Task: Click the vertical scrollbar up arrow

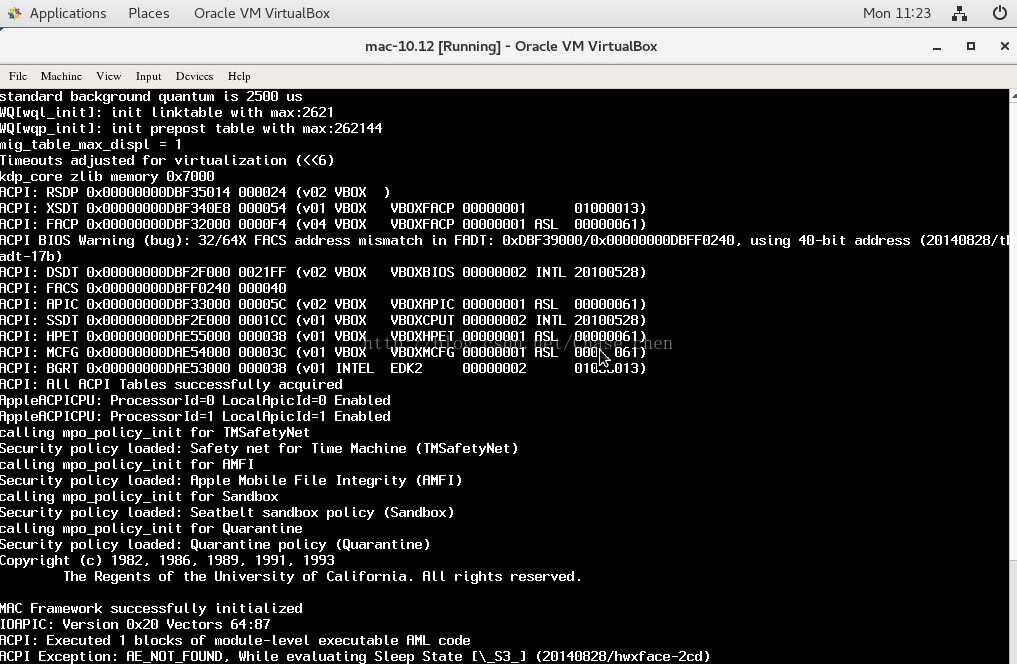Action: tap(1013, 96)
